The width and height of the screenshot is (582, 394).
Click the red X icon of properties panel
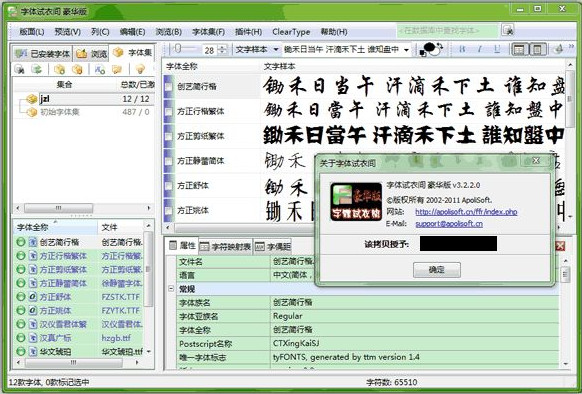coord(560,245)
